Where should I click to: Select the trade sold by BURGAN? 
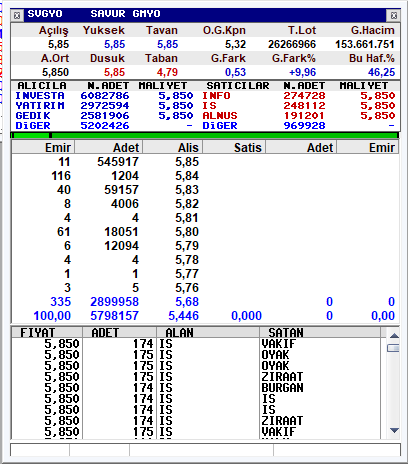[196, 388]
